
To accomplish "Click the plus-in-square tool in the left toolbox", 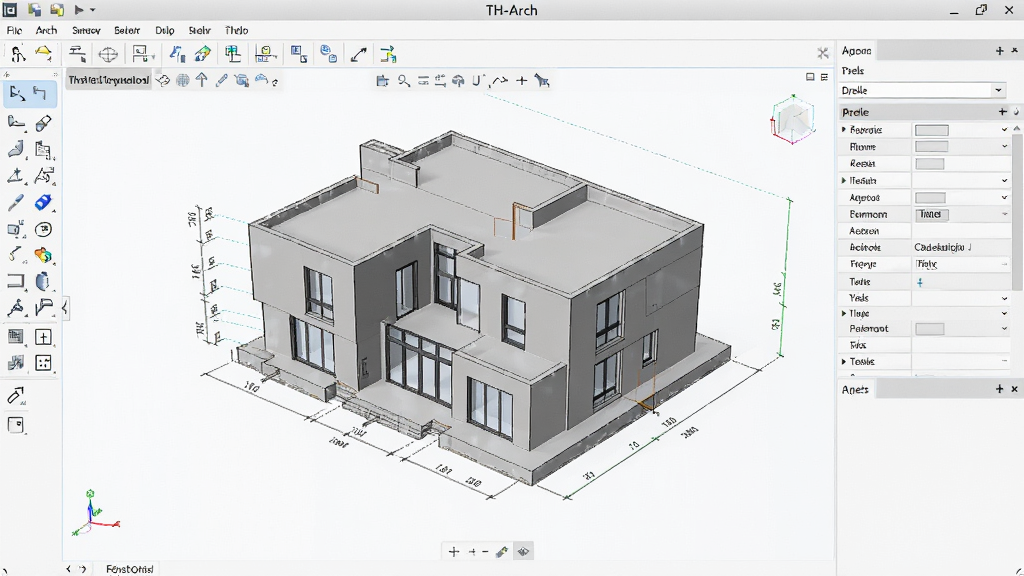I will (43, 337).
